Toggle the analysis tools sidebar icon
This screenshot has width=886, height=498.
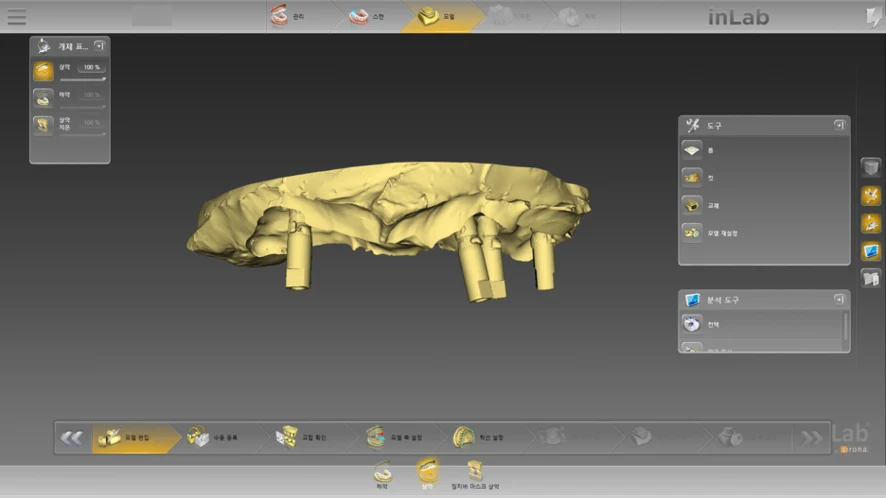[x=871, y=251]
